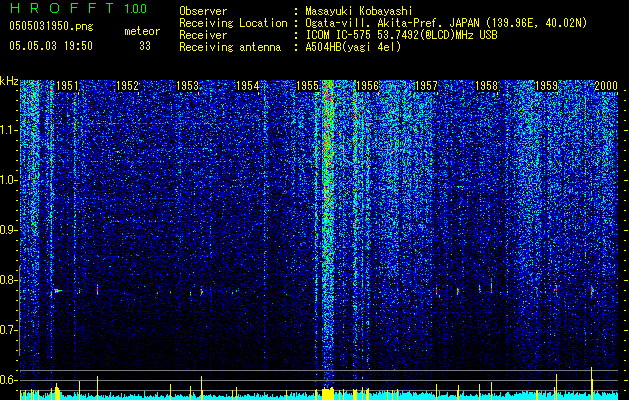Select the A504HB(yagi 4el) antenna text
The image size is (629, 400).
click(x=353, y=47)
